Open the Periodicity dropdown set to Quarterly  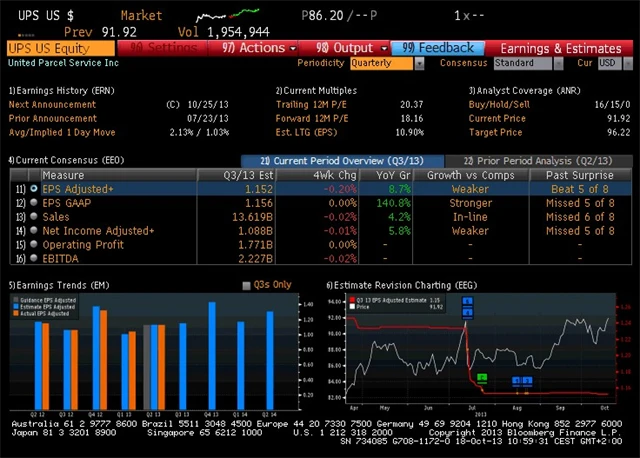[387, 63]
